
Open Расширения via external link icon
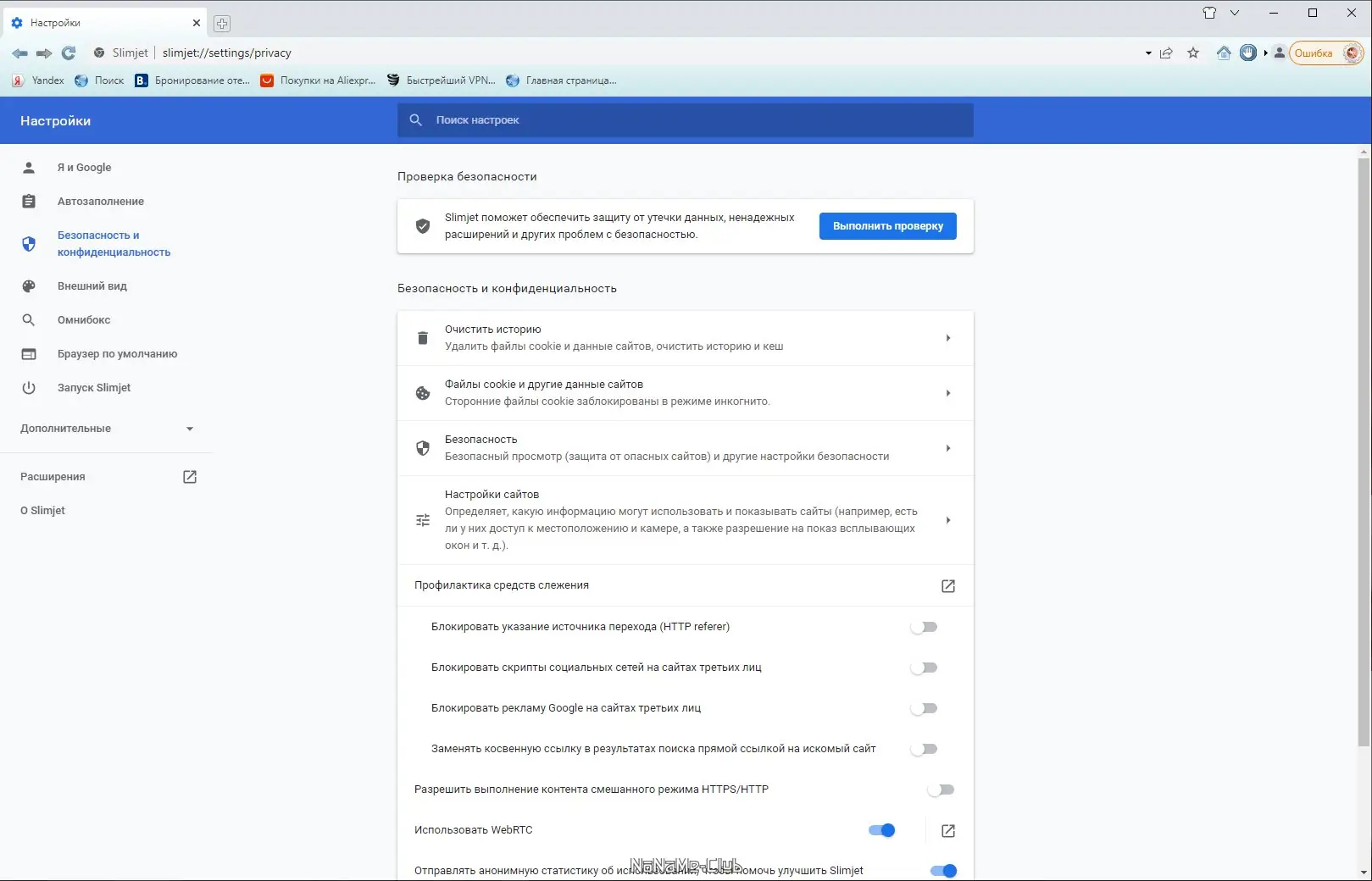189,476
